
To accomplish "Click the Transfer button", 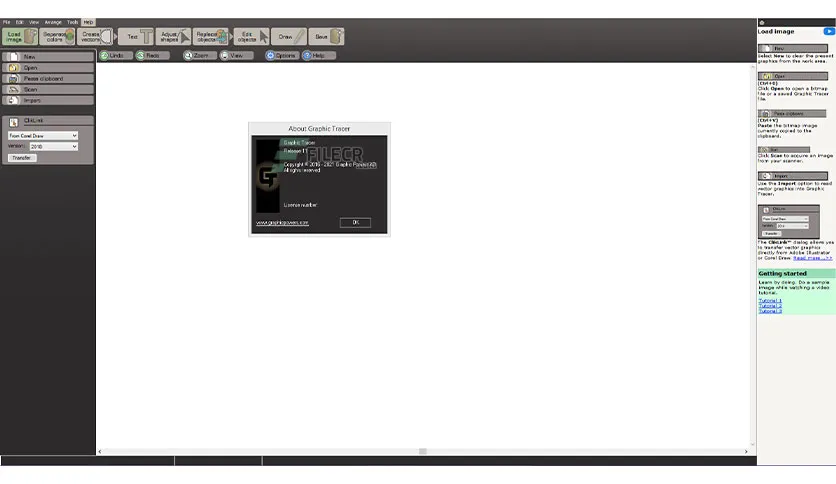I will 22,158.
